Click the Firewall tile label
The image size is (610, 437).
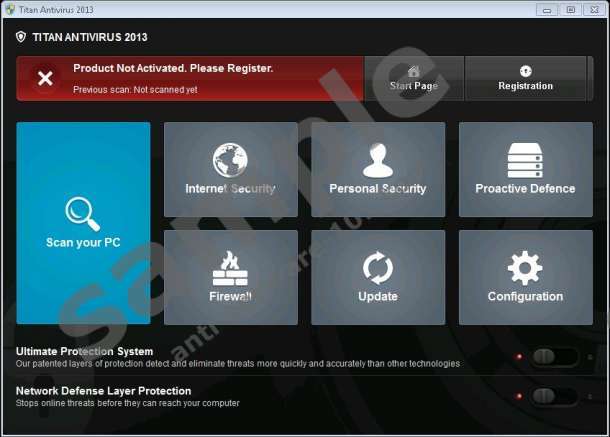point(230,297)
